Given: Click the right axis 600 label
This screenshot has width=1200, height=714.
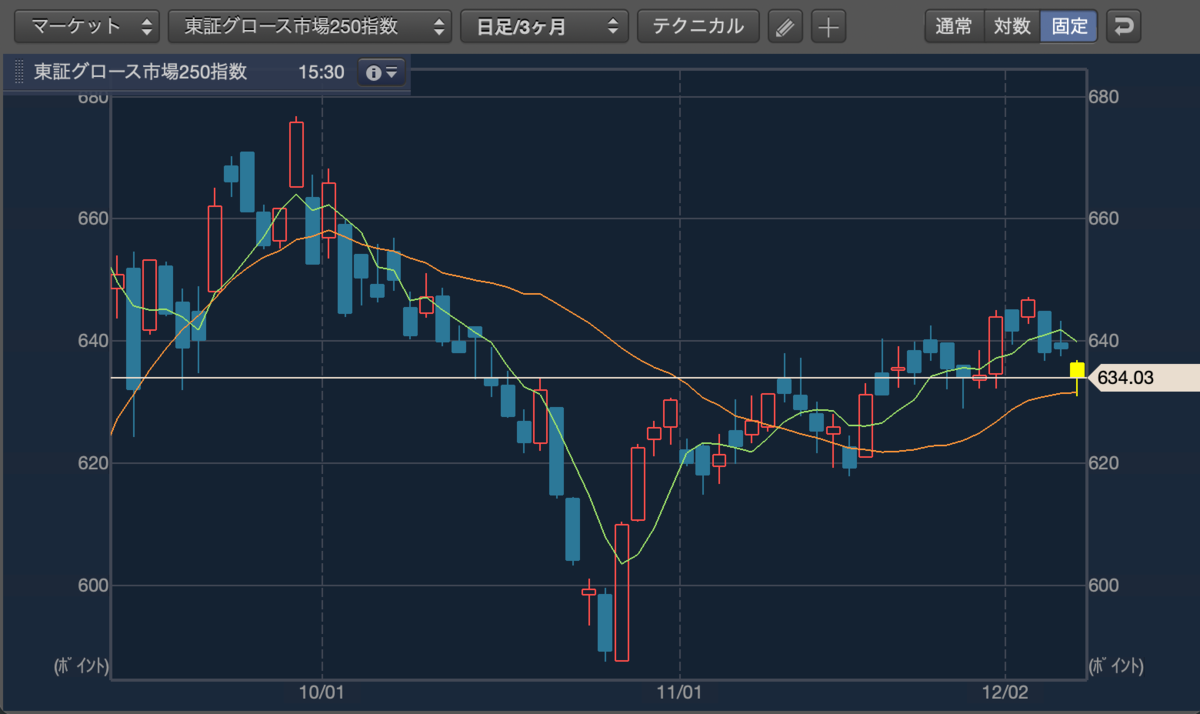Looking at the screenshot, I should point(1104,585).
